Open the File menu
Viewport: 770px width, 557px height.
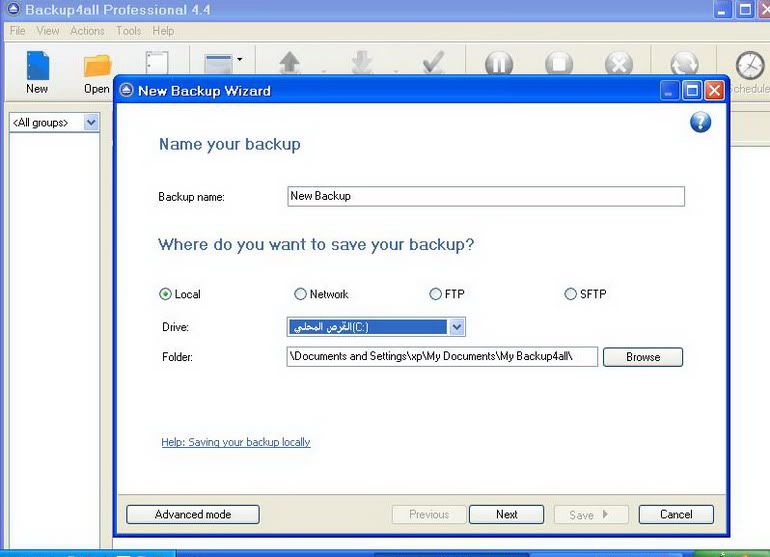(18, 30)
